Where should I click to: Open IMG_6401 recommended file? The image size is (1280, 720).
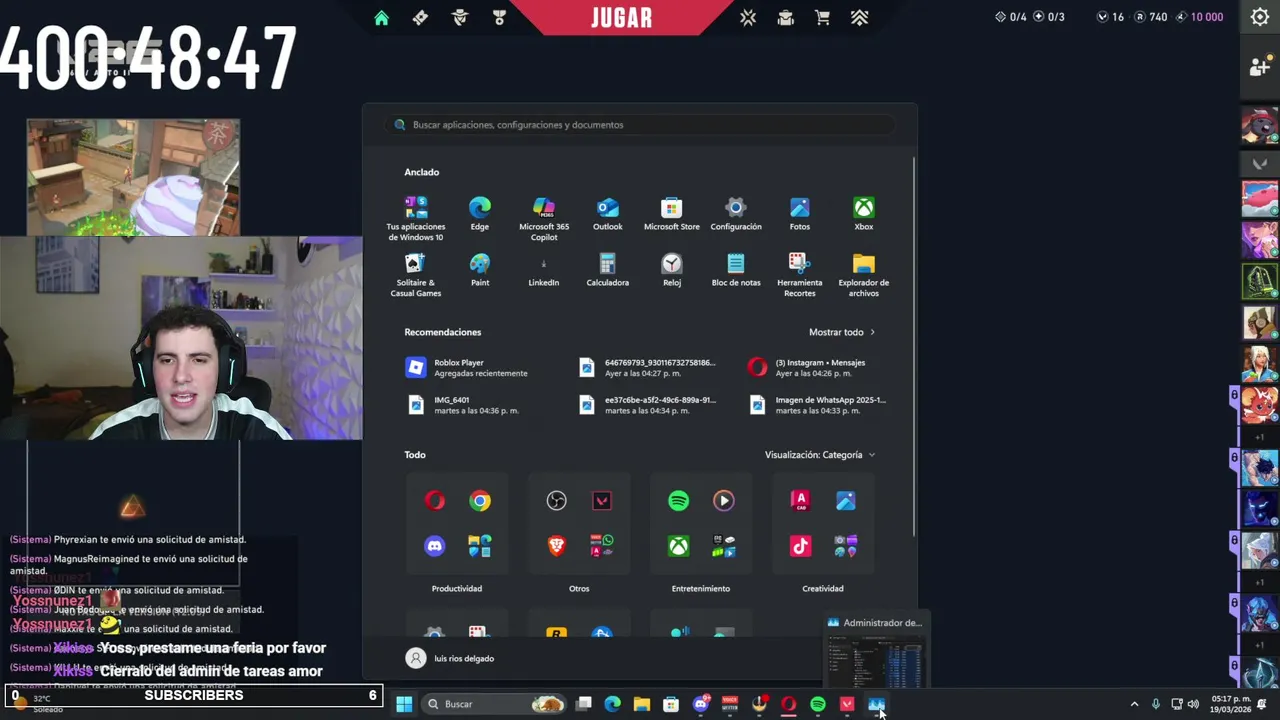464,405
